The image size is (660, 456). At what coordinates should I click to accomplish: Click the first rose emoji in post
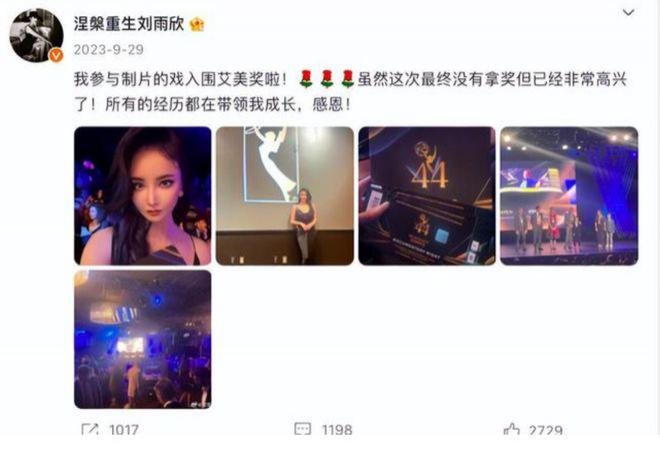306,79
